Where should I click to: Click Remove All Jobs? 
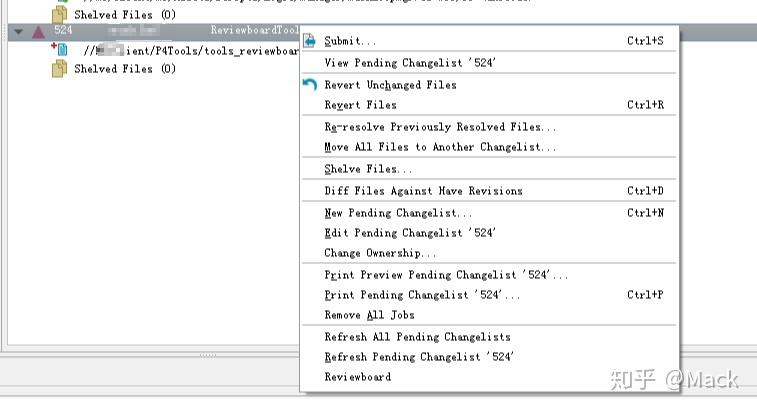369,315
